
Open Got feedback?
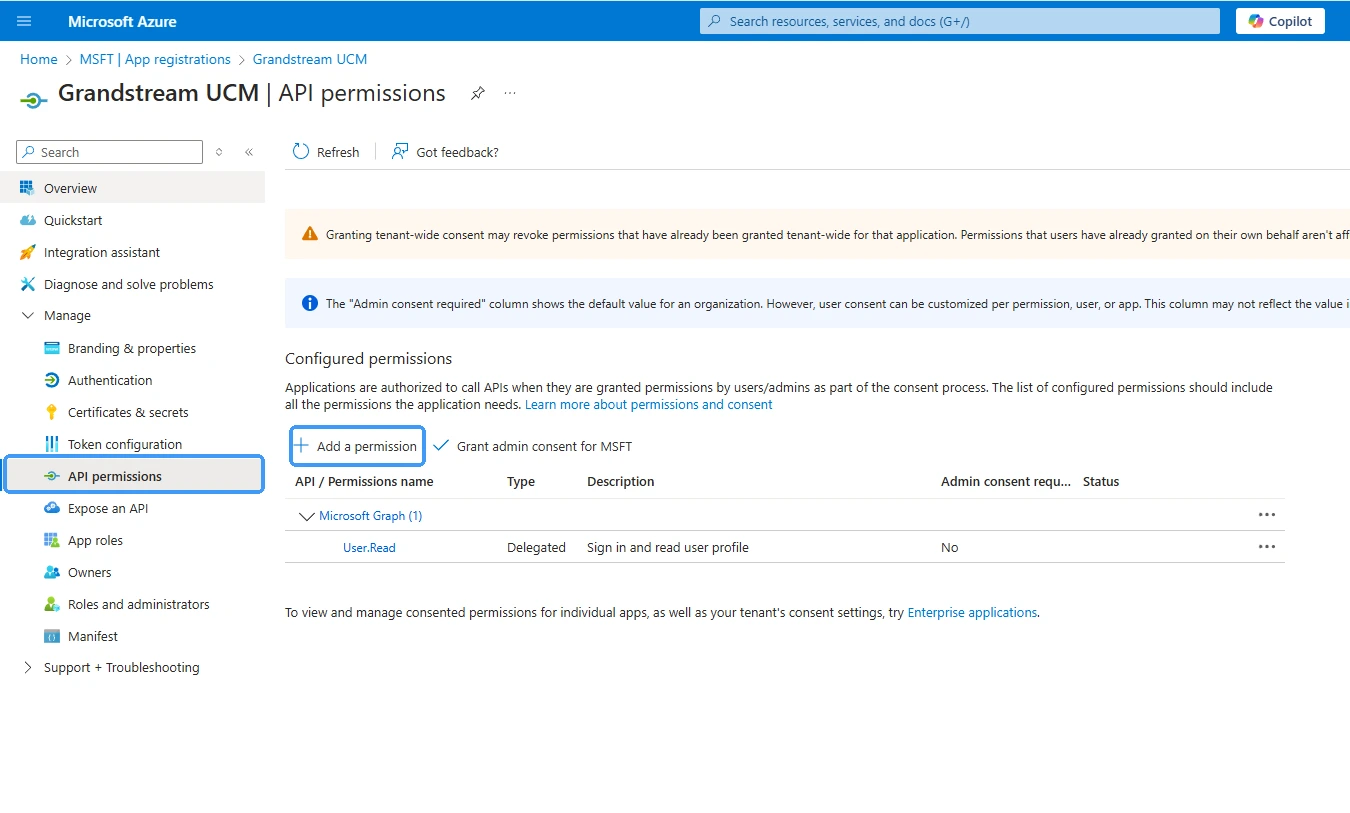[x=445, y=152]
